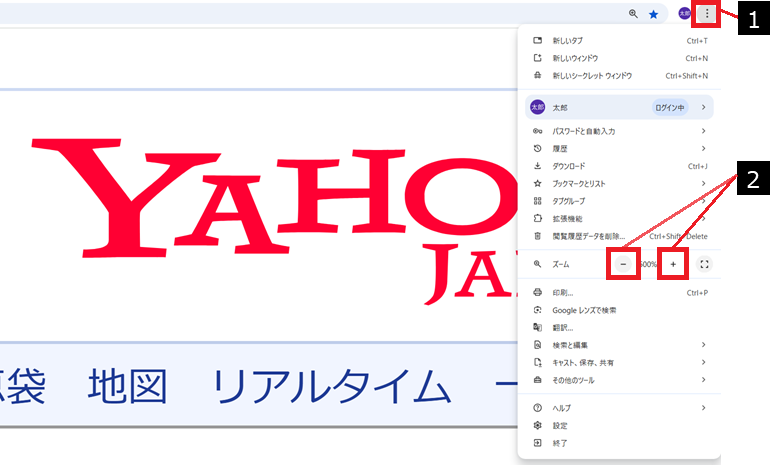Select 新しいタブ menu item

click(620, 40)
